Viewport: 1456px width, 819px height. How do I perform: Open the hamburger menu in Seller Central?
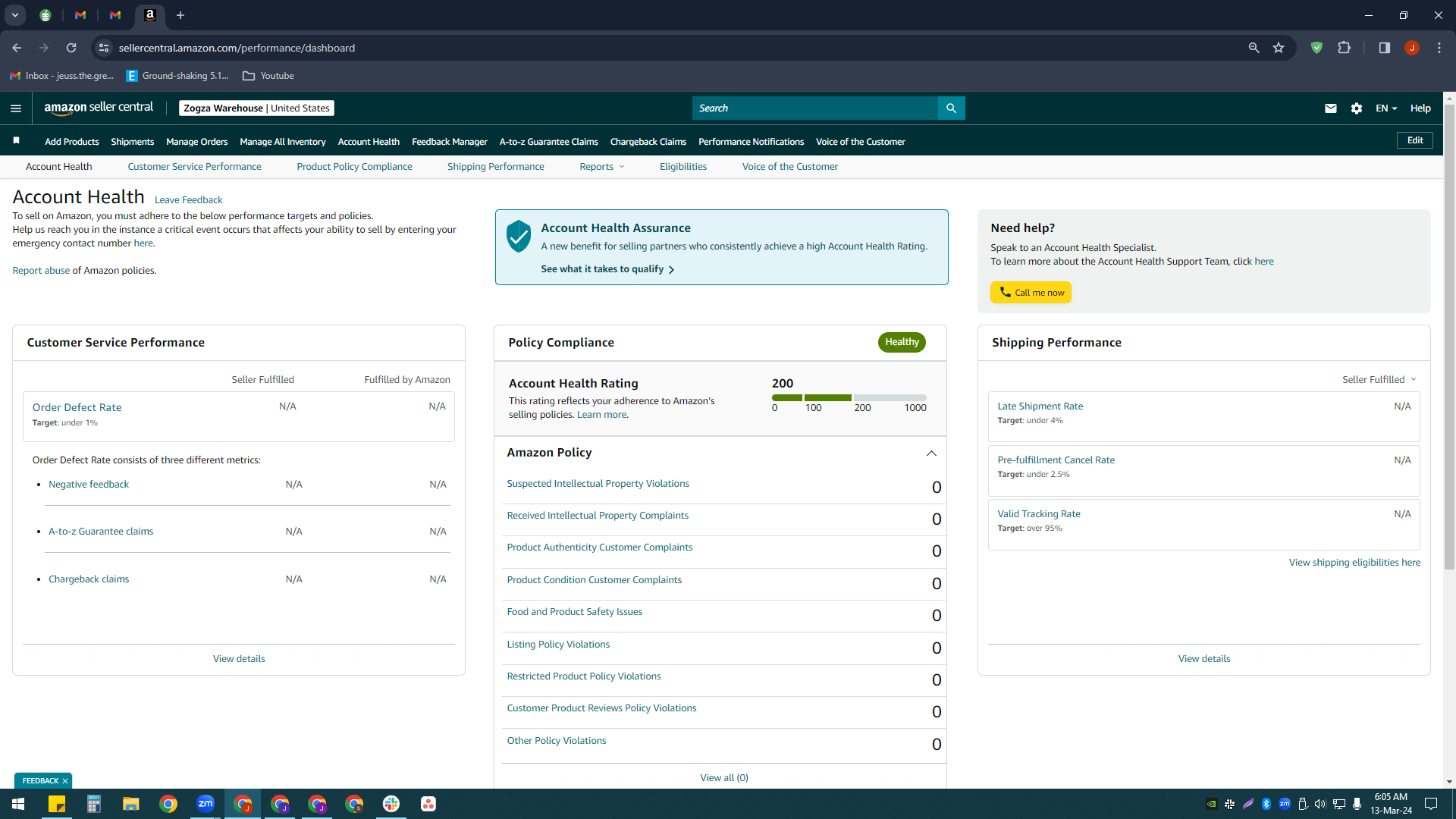coord(15,108)
